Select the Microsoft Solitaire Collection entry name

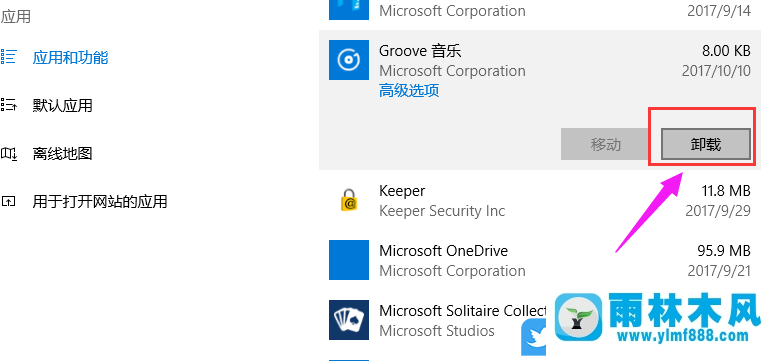tap(462, 311)
